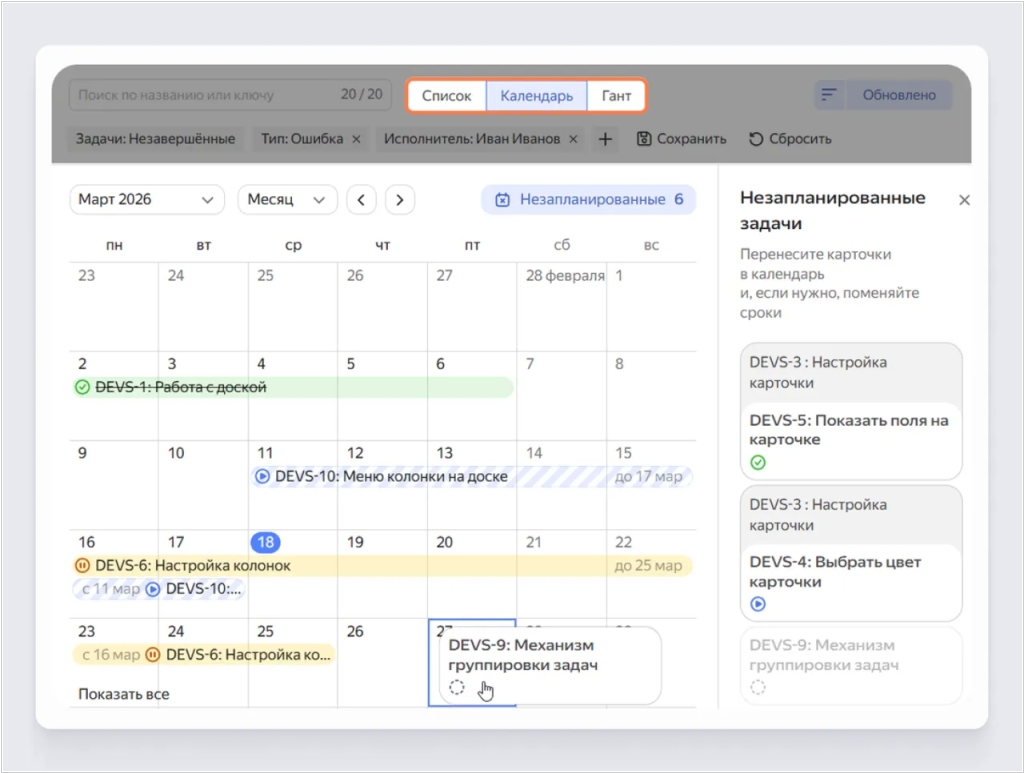Go to previous month with left arrow

click(361, 200)
